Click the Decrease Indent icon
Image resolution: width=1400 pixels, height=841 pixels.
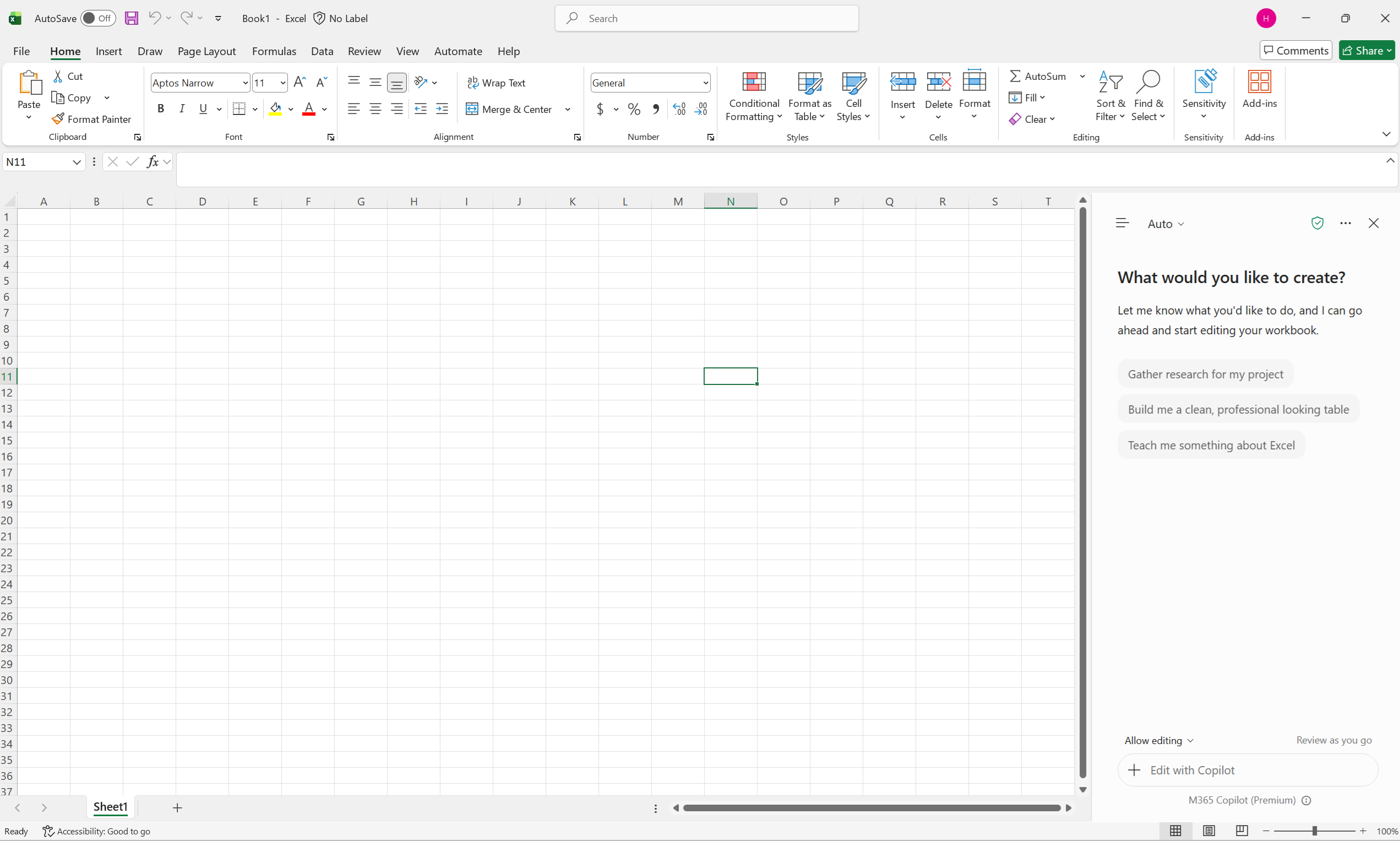click(420, 109)
